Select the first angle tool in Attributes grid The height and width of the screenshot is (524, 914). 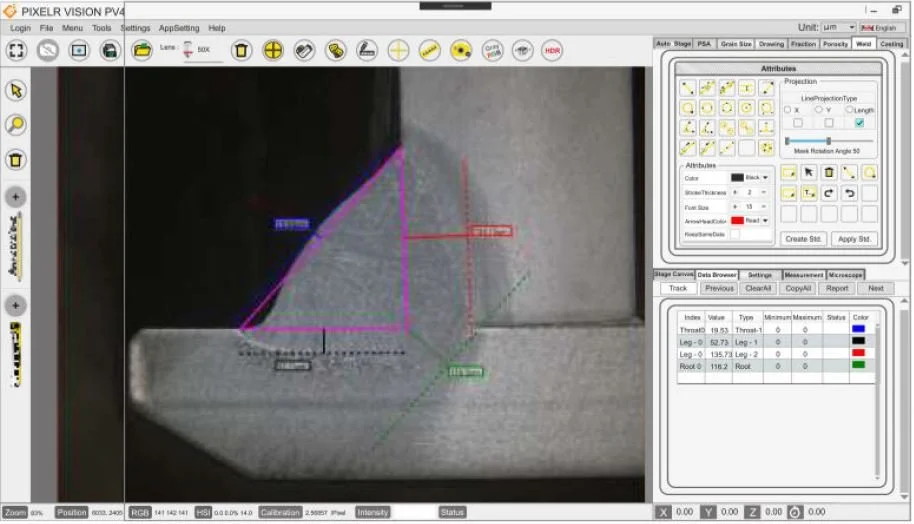pos(688,128)
